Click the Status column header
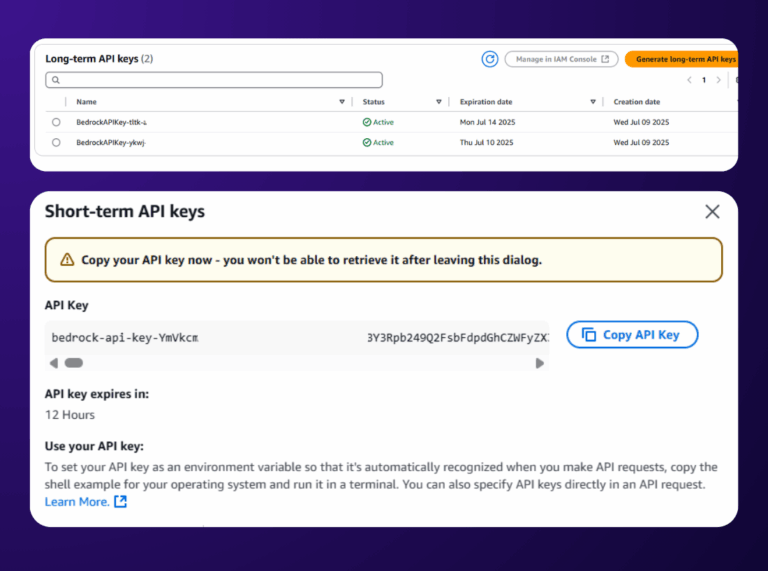The width and height of the screenshot is (768, 571). pyautogui.click(x=373, y=102)
